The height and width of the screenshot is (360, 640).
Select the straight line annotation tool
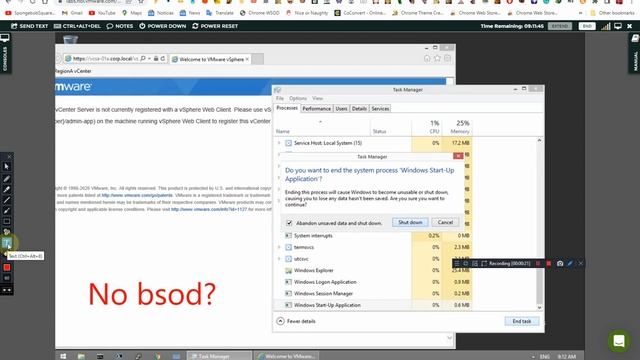(x=7, y=200)
